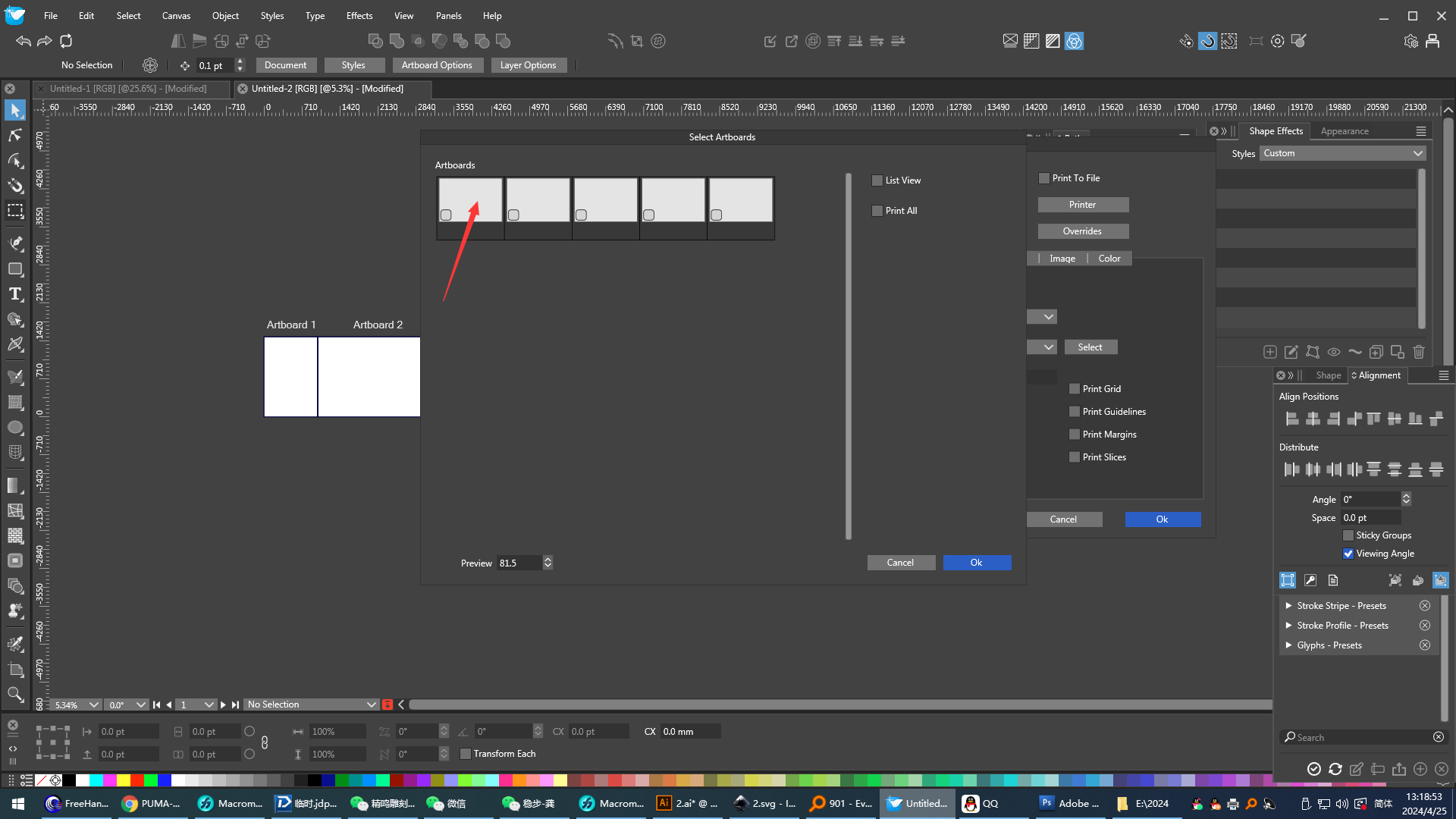
Task: Select the Text tool in left toolbar
Action: tap(15, 294)
